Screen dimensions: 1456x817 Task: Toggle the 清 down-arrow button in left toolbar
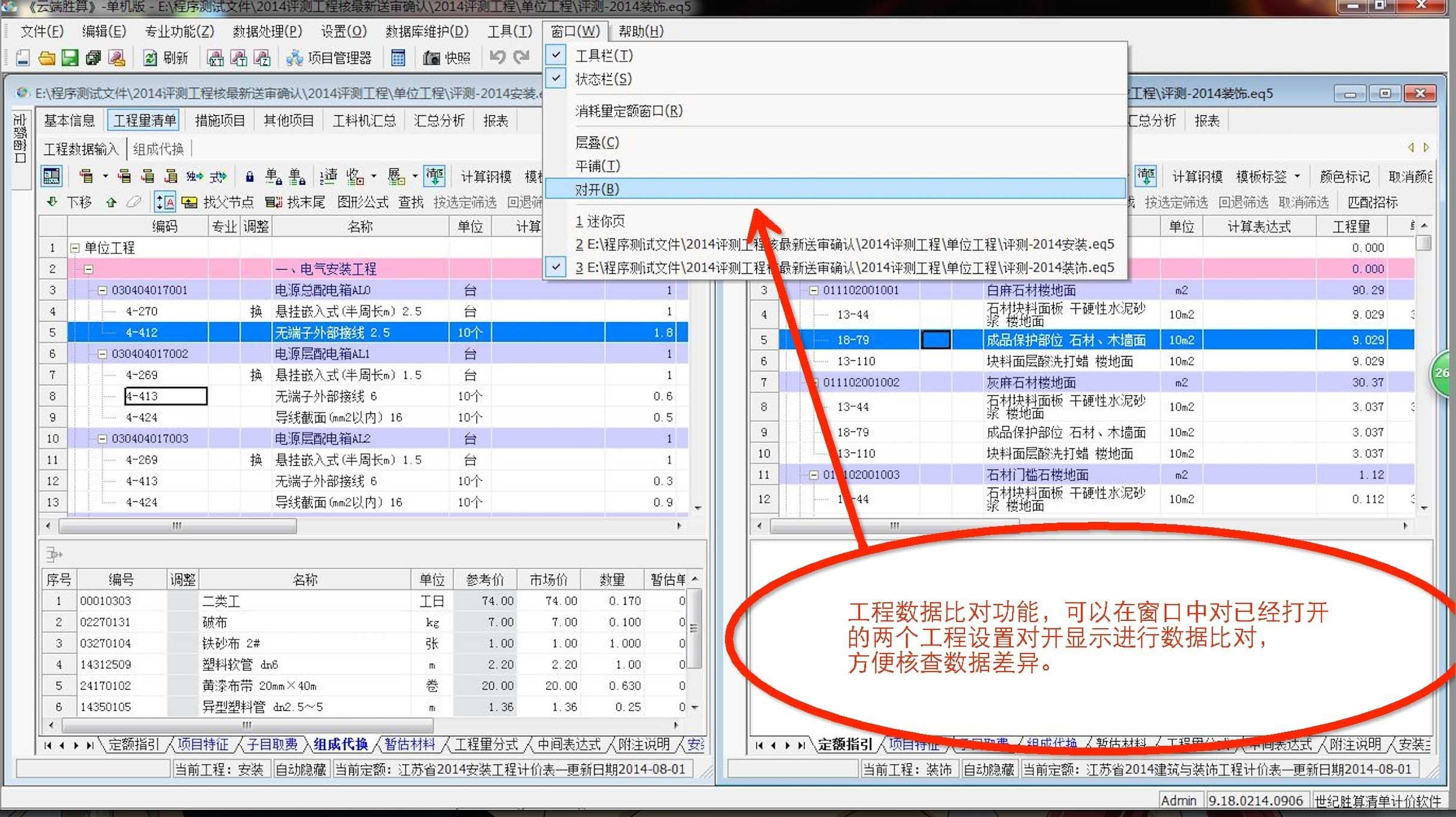pyautogui.click(x=434, y=176)
